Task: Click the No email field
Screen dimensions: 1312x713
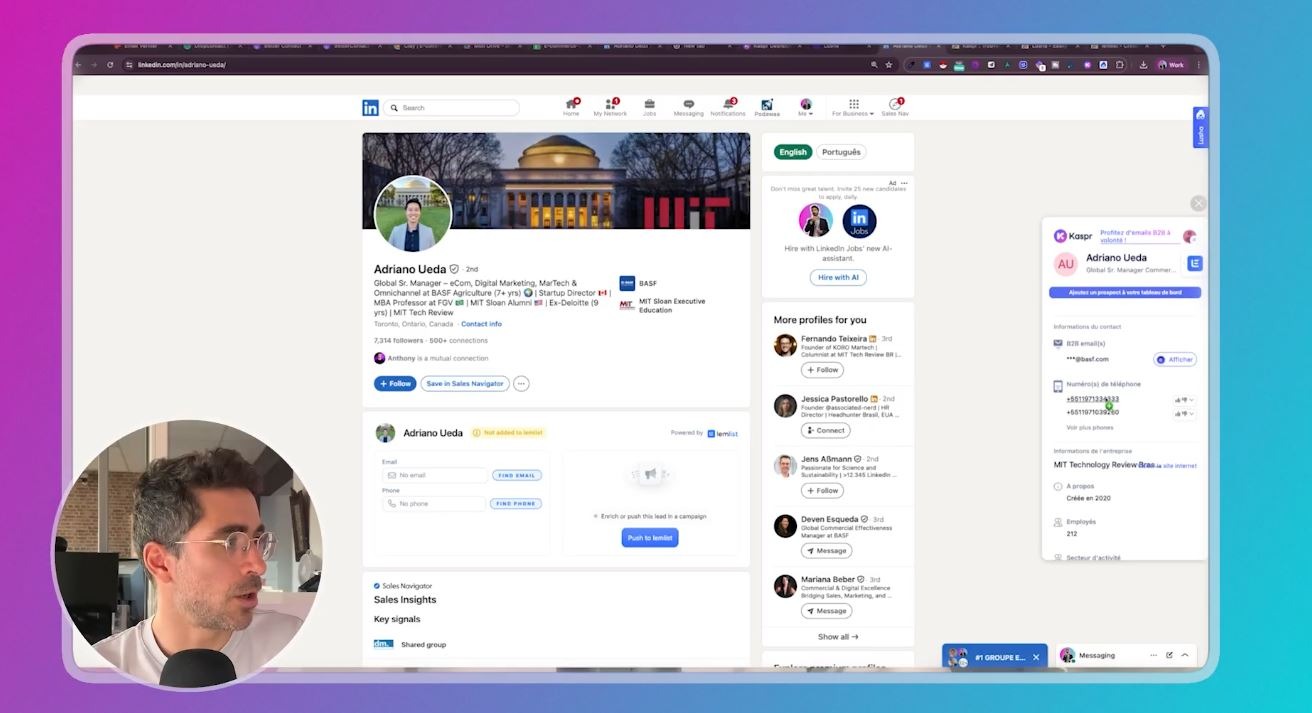Action: 435,475
